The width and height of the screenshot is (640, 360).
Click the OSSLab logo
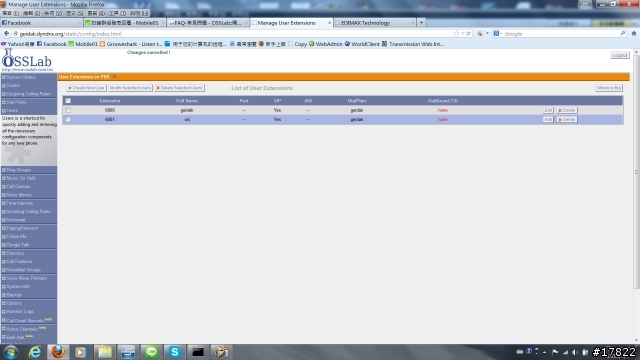[27, 60]
